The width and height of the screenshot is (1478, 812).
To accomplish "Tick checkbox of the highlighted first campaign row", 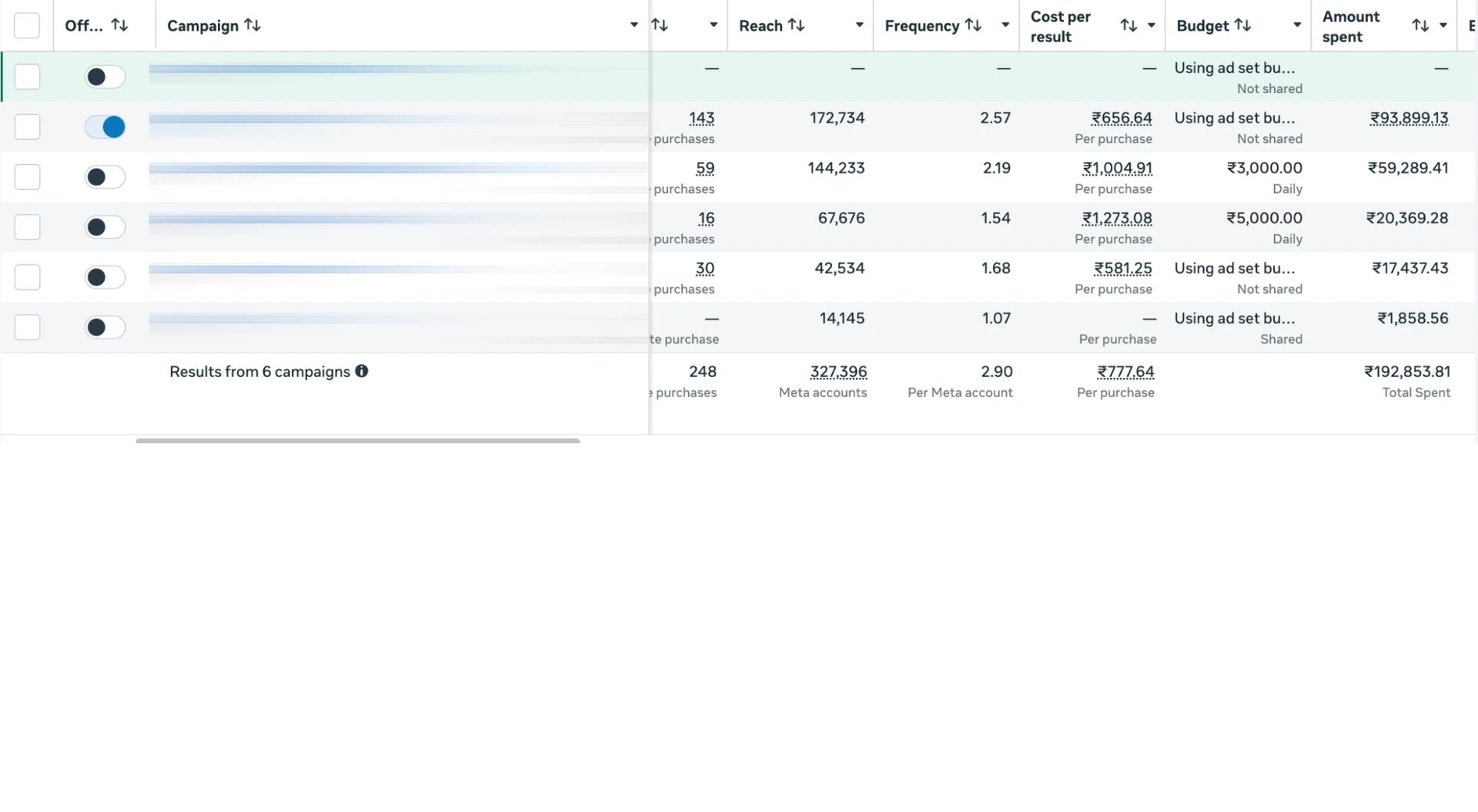I will pyautogui.click(x=27, y=76).
